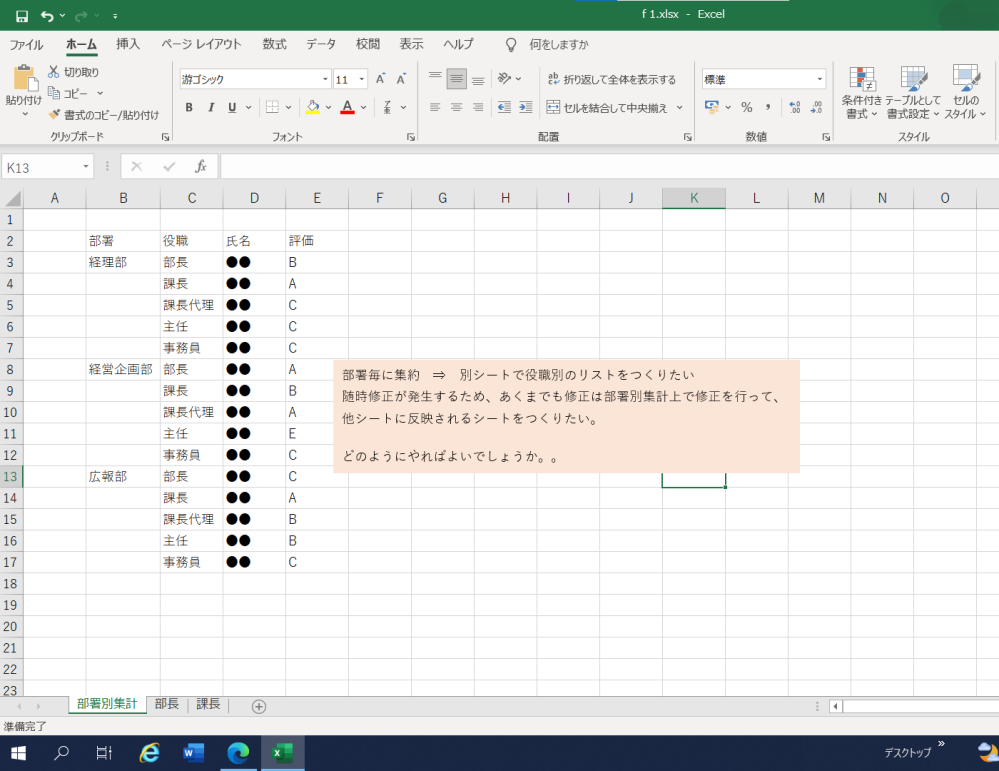Decrease font size with small A
Screen dimensions: 999x771
tap(401, 79)
